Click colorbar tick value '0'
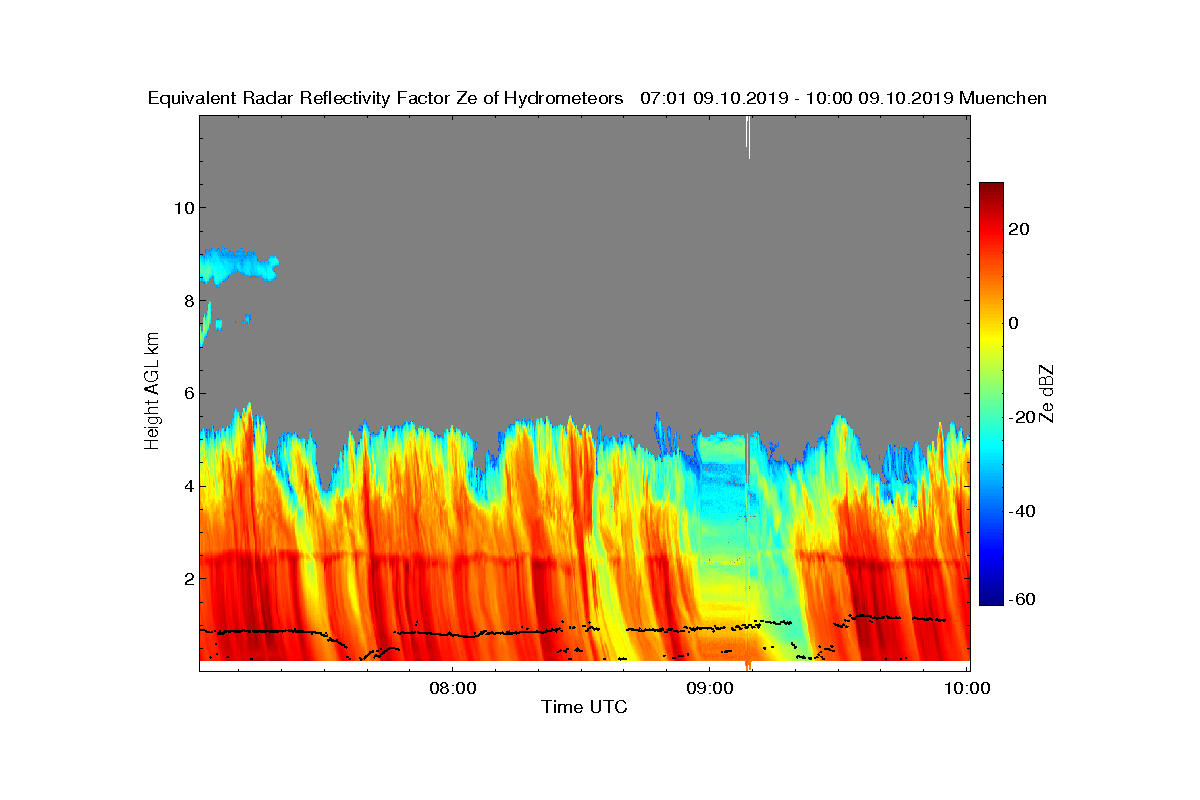 coord(1014,323)
